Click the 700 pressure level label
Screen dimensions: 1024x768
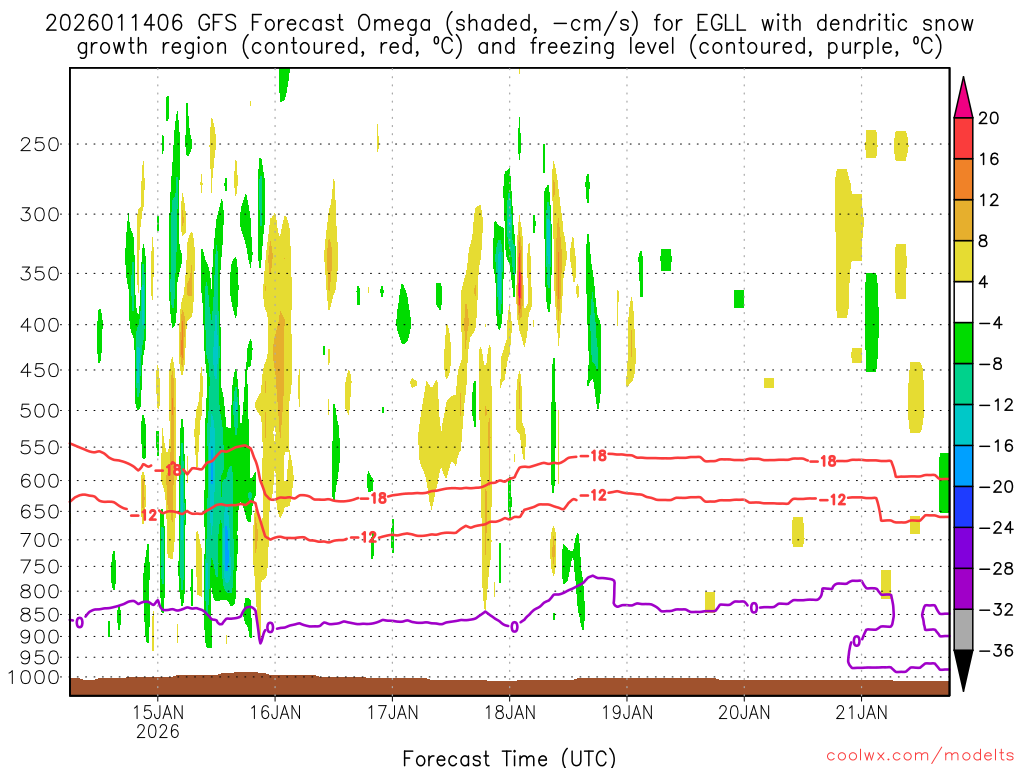40,540
